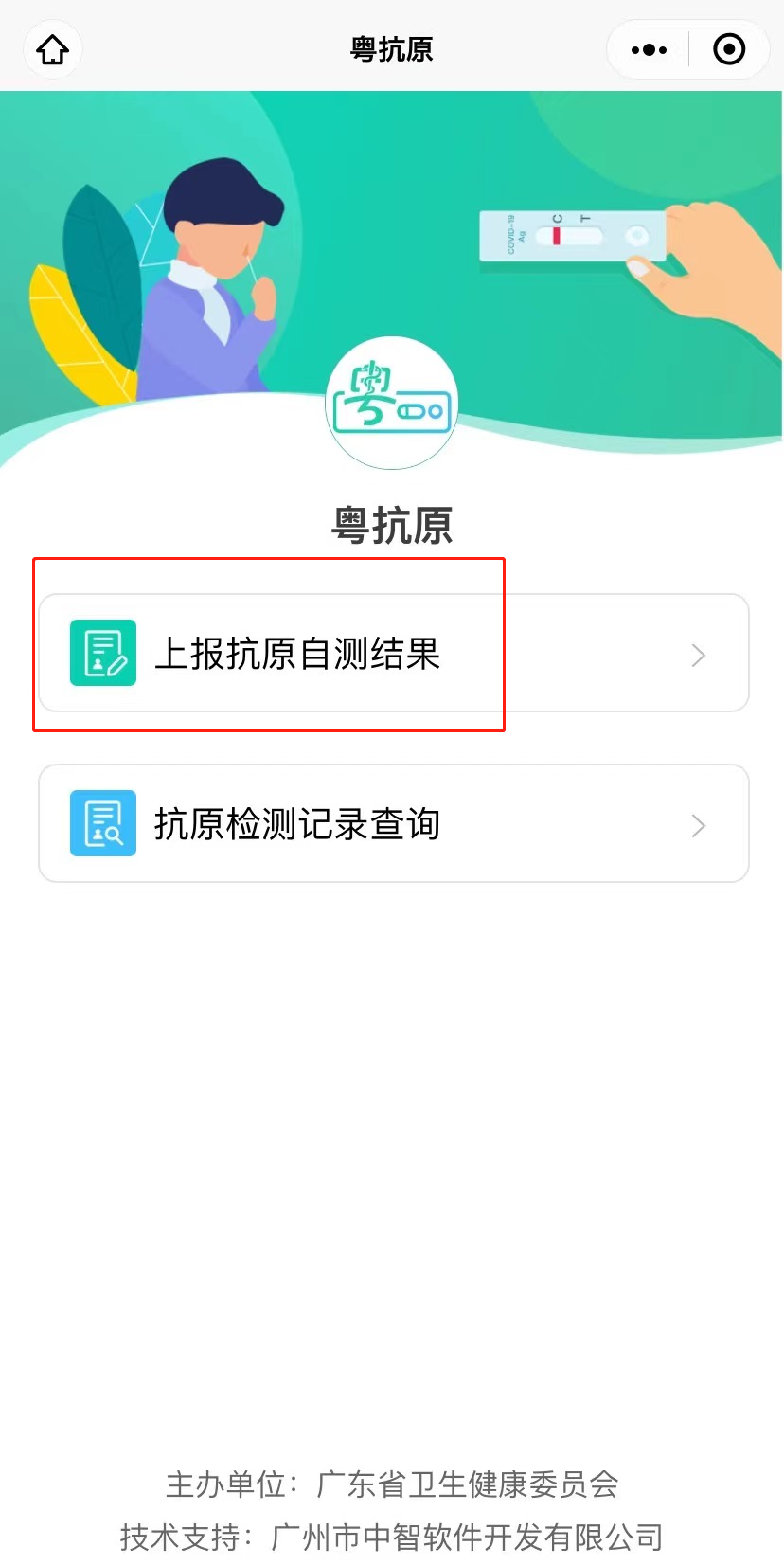The image size is (784, 1565).
Task: Click the round 粤抗原 logo badge
Action: [392, 404]
